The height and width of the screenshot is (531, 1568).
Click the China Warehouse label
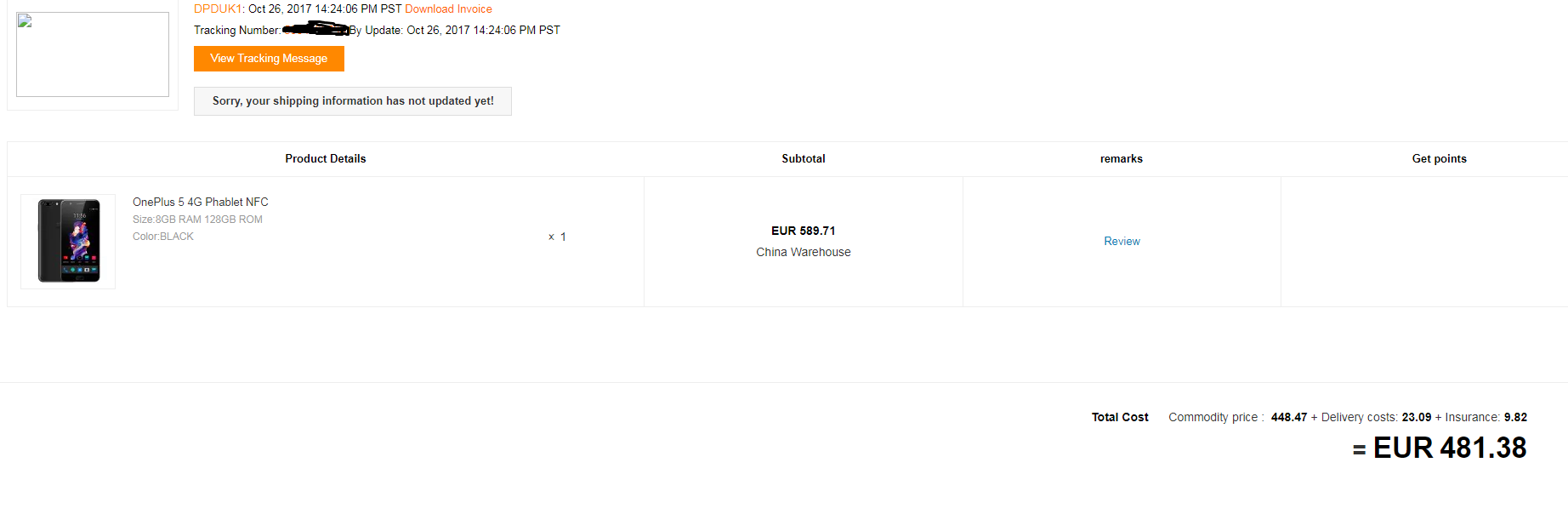point(804,253)
